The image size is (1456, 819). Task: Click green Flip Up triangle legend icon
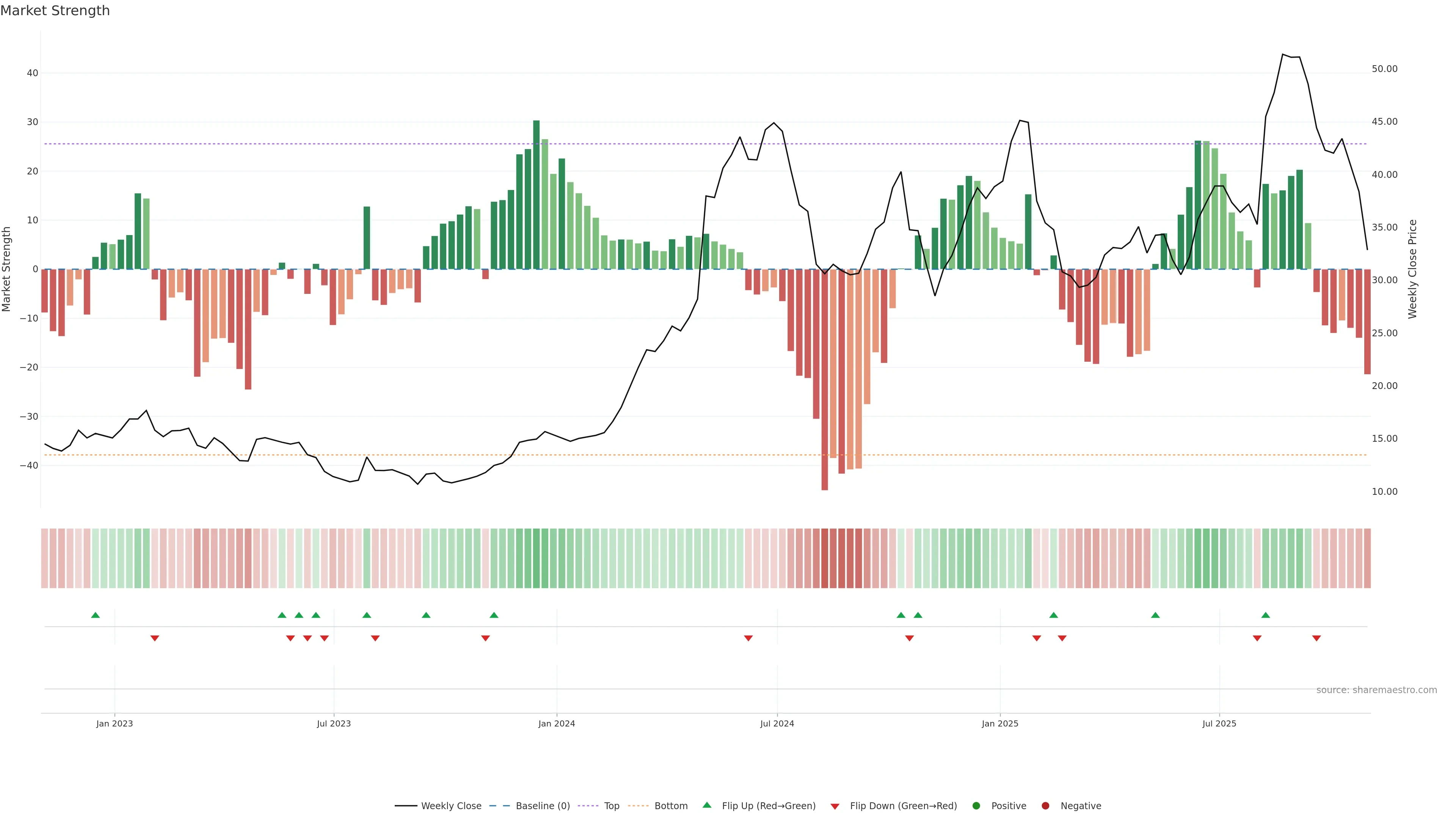tap(706, 805)
